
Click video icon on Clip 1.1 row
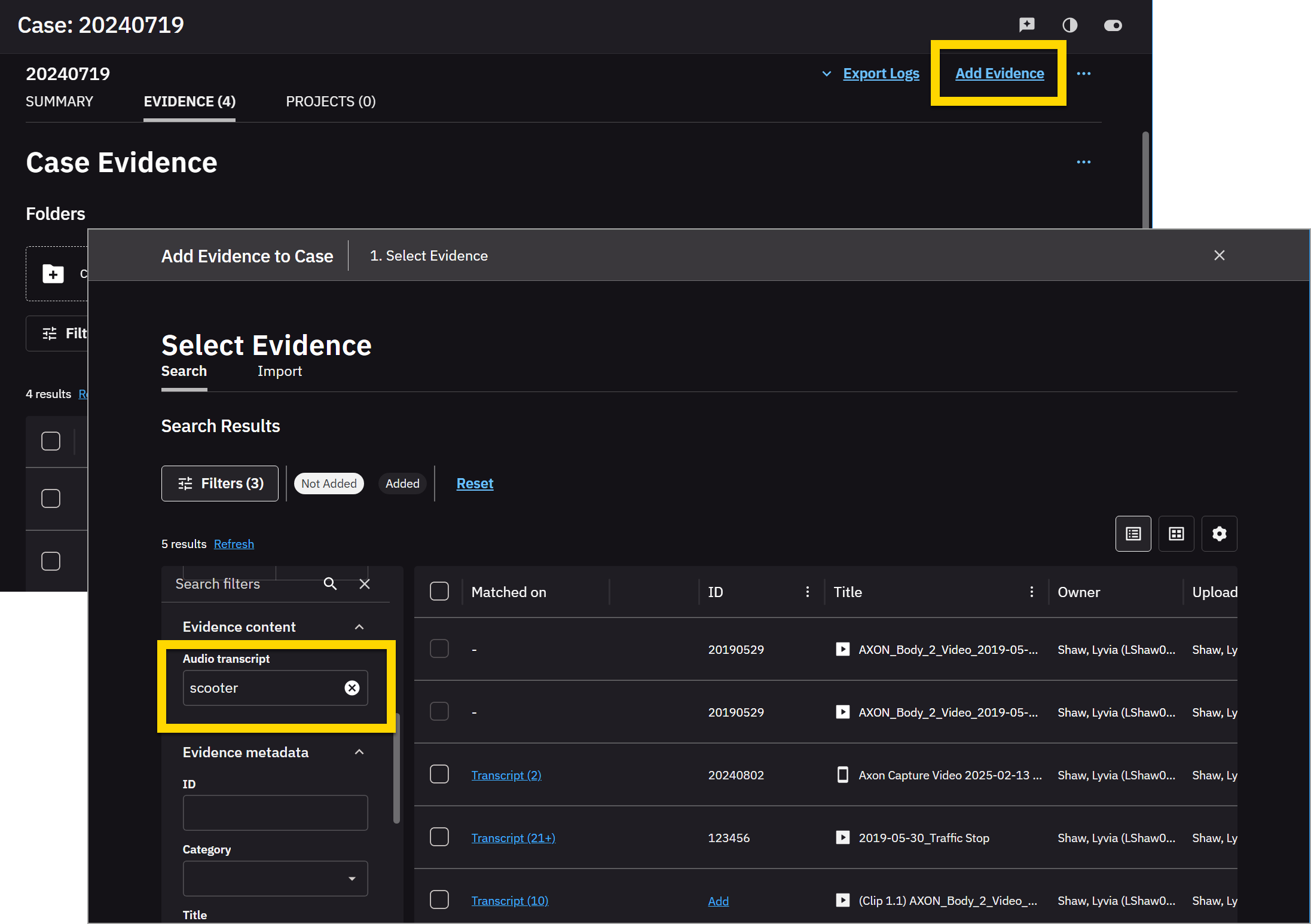click(843, 900)
